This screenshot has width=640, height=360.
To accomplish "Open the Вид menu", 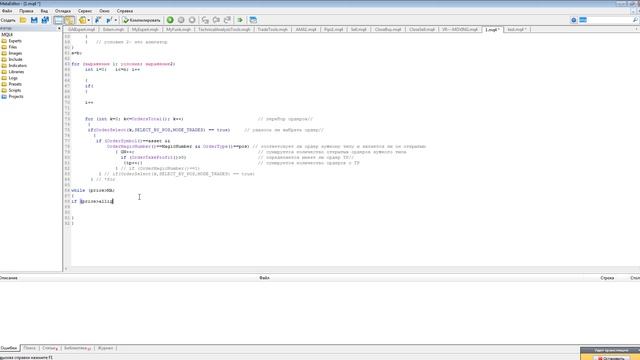I will click(x=44, y=11).
